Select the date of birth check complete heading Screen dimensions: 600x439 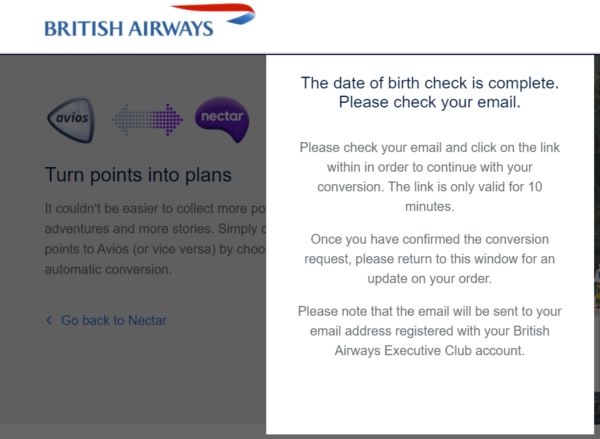tap(430, 82)
